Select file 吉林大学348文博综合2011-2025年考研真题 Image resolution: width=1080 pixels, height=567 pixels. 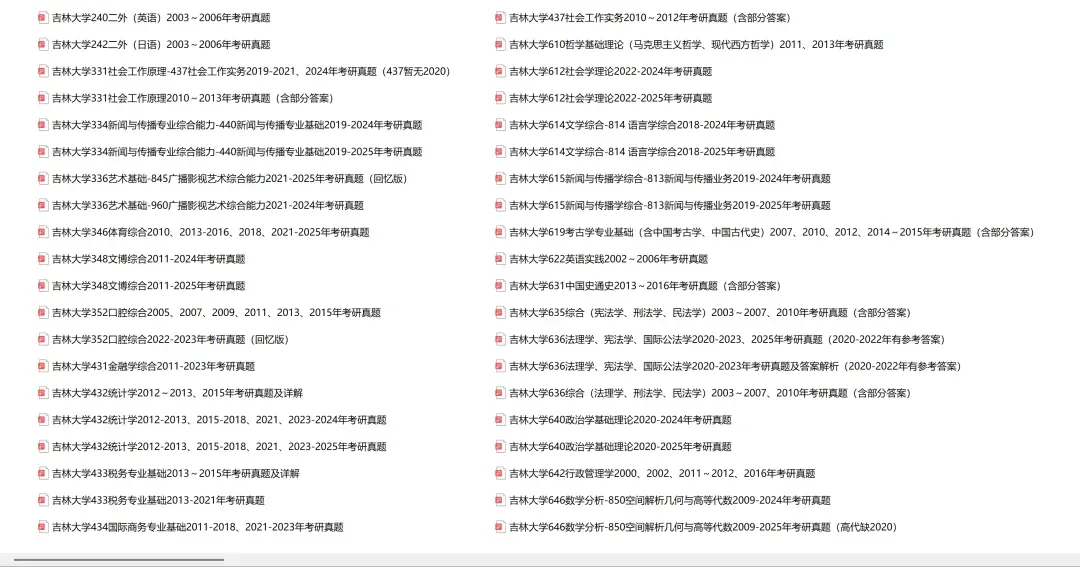[x=141, y=287]
